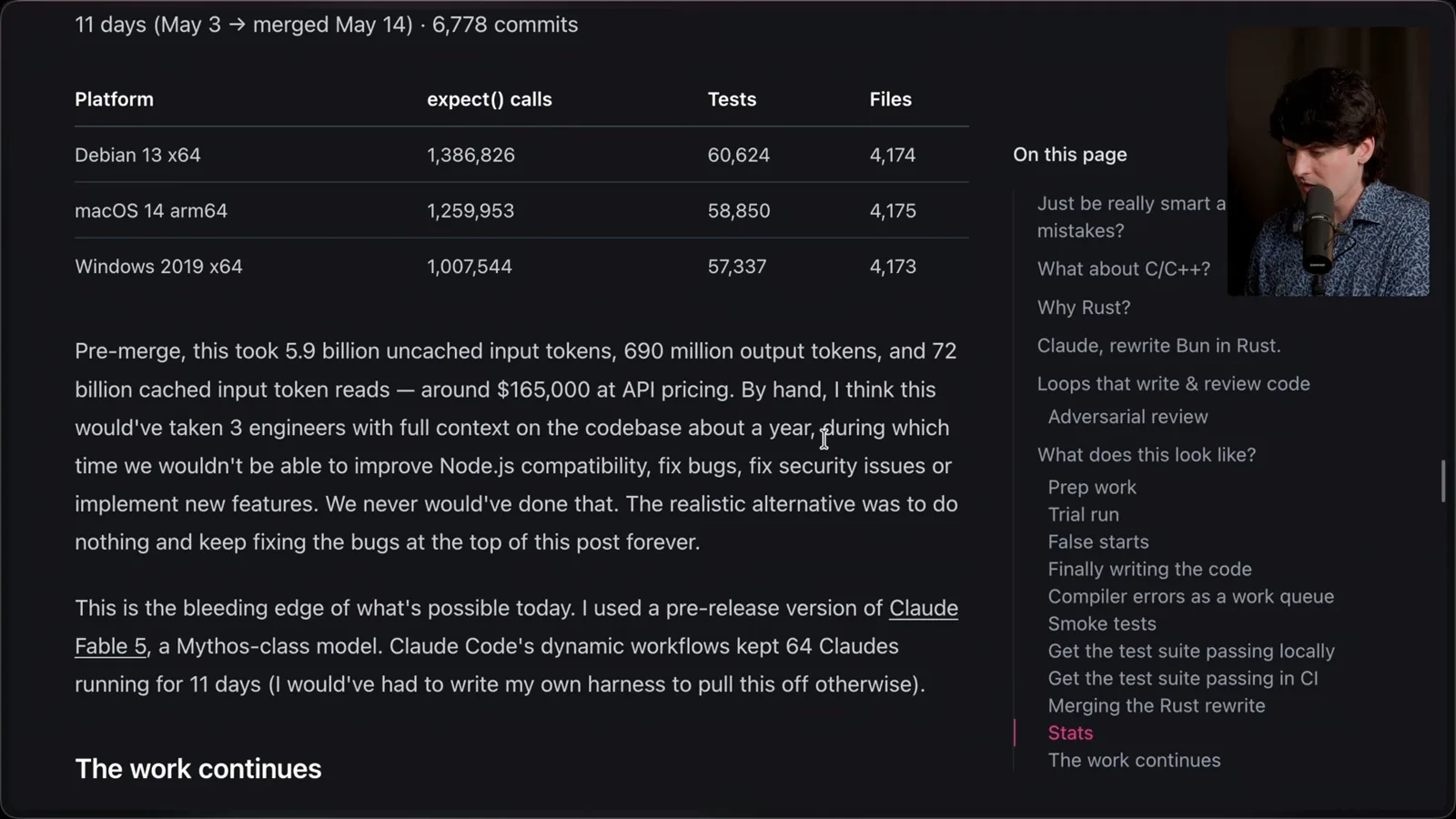
Task: Select the 'Windows 2019 x64' table cell
Action: pos(158,267)
